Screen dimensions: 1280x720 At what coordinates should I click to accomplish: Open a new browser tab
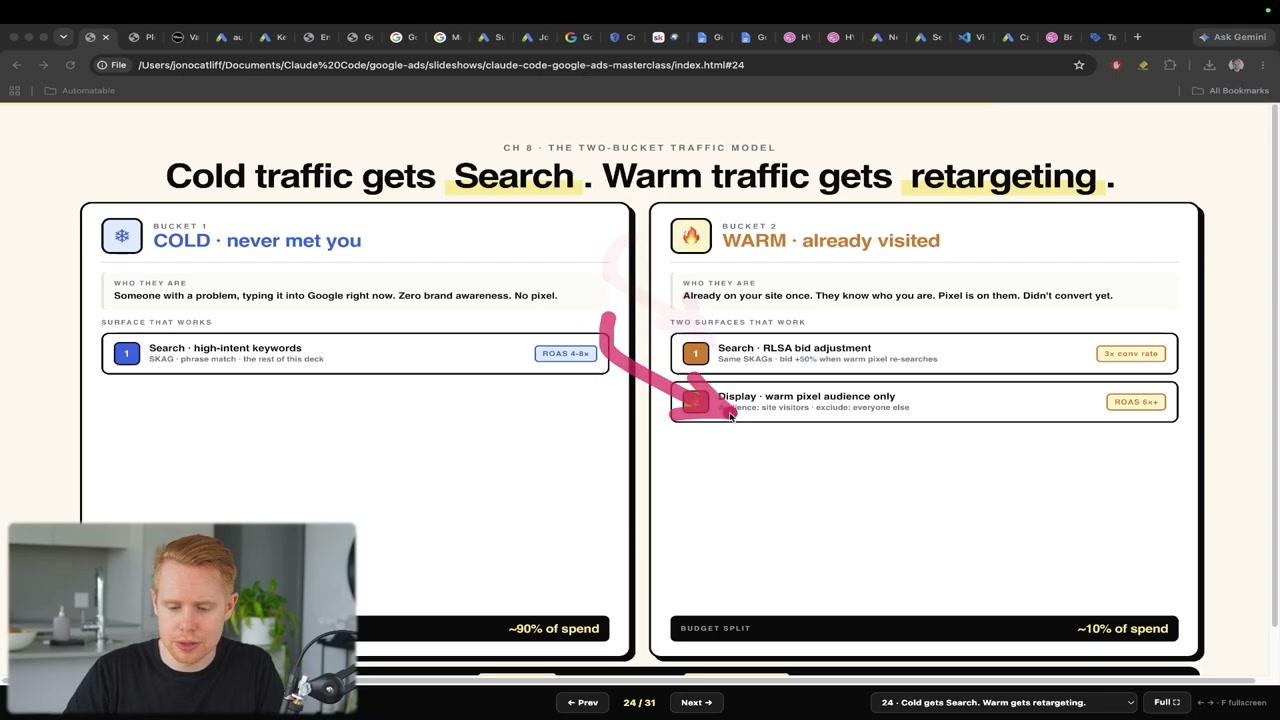click(x=1137, y=37)
